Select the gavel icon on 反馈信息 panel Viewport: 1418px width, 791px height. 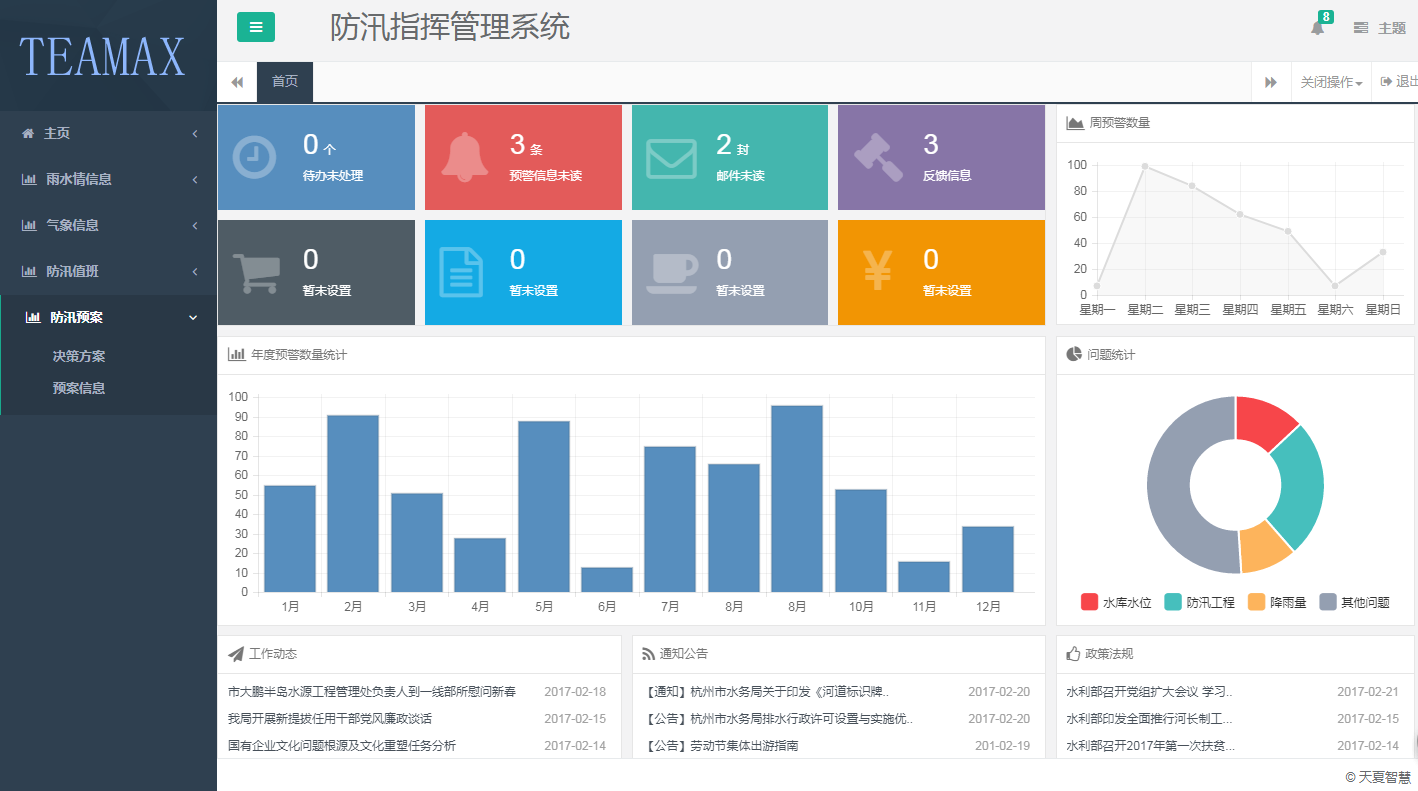tap(877, 157)
